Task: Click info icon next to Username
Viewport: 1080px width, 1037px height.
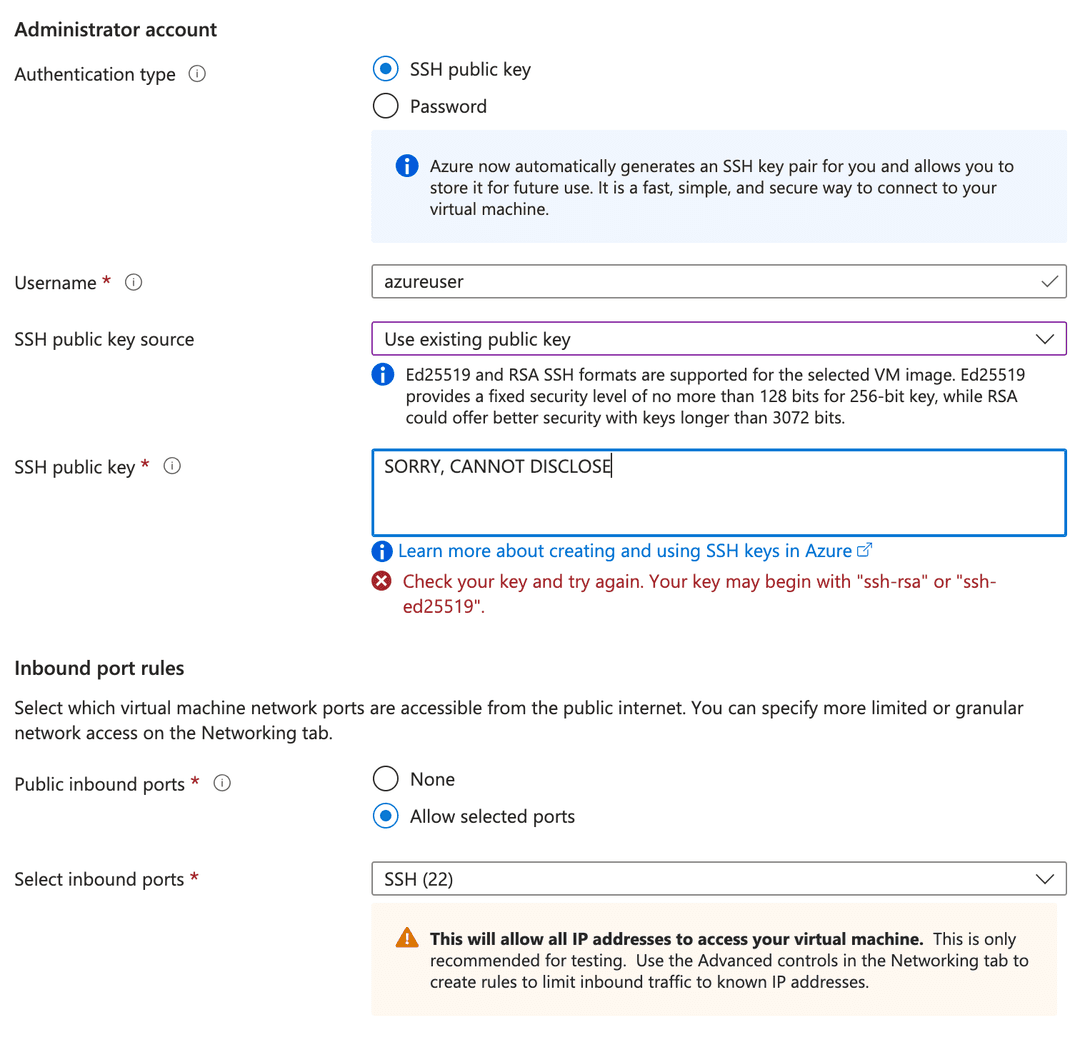Action: [x=133, y=282]
